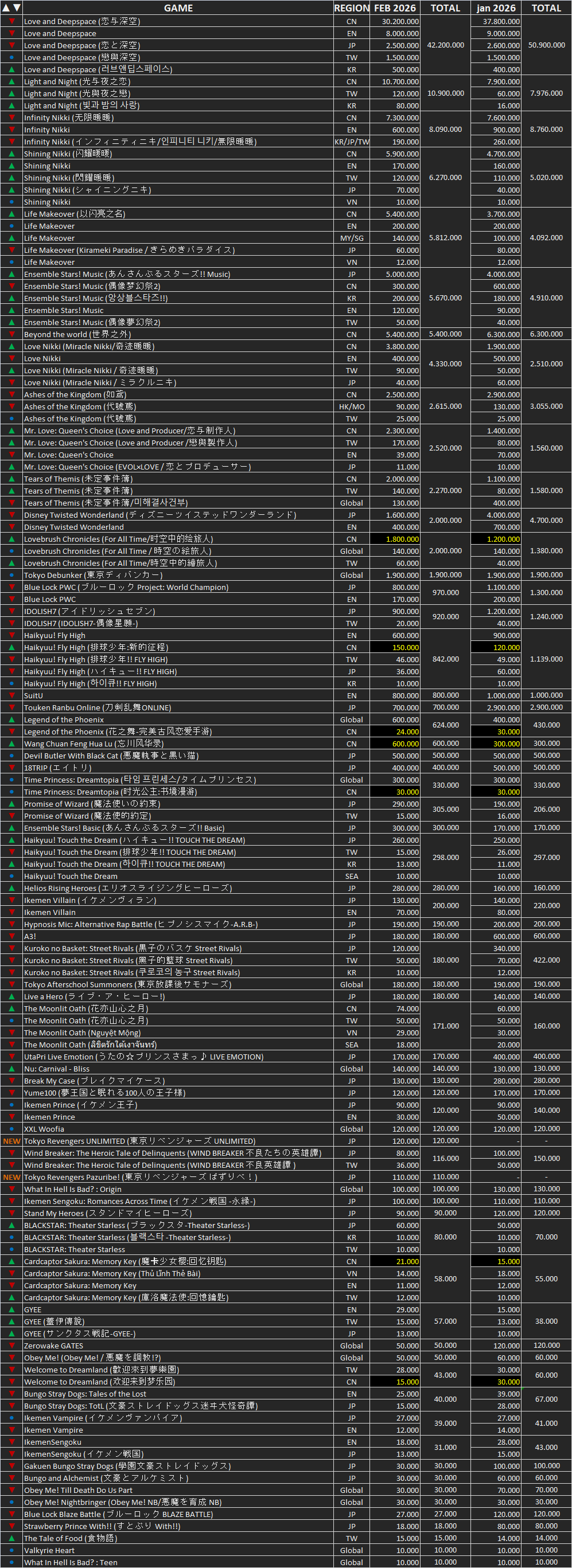
Task: Click red down arrow beside Beyond the world
Action: [11, 334]
